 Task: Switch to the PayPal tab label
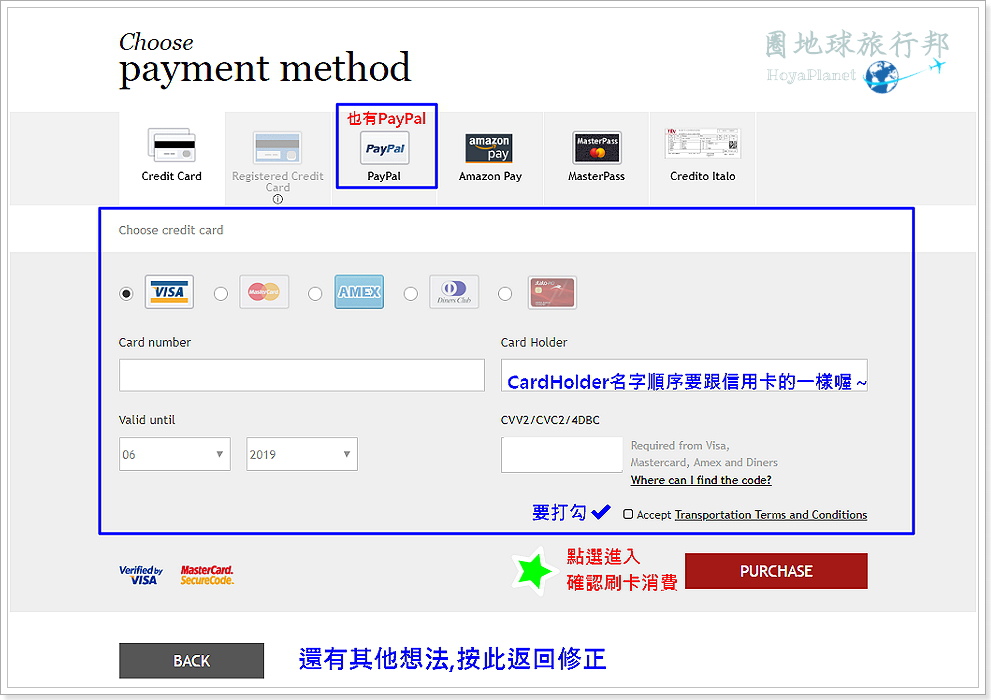coord(384,176)
